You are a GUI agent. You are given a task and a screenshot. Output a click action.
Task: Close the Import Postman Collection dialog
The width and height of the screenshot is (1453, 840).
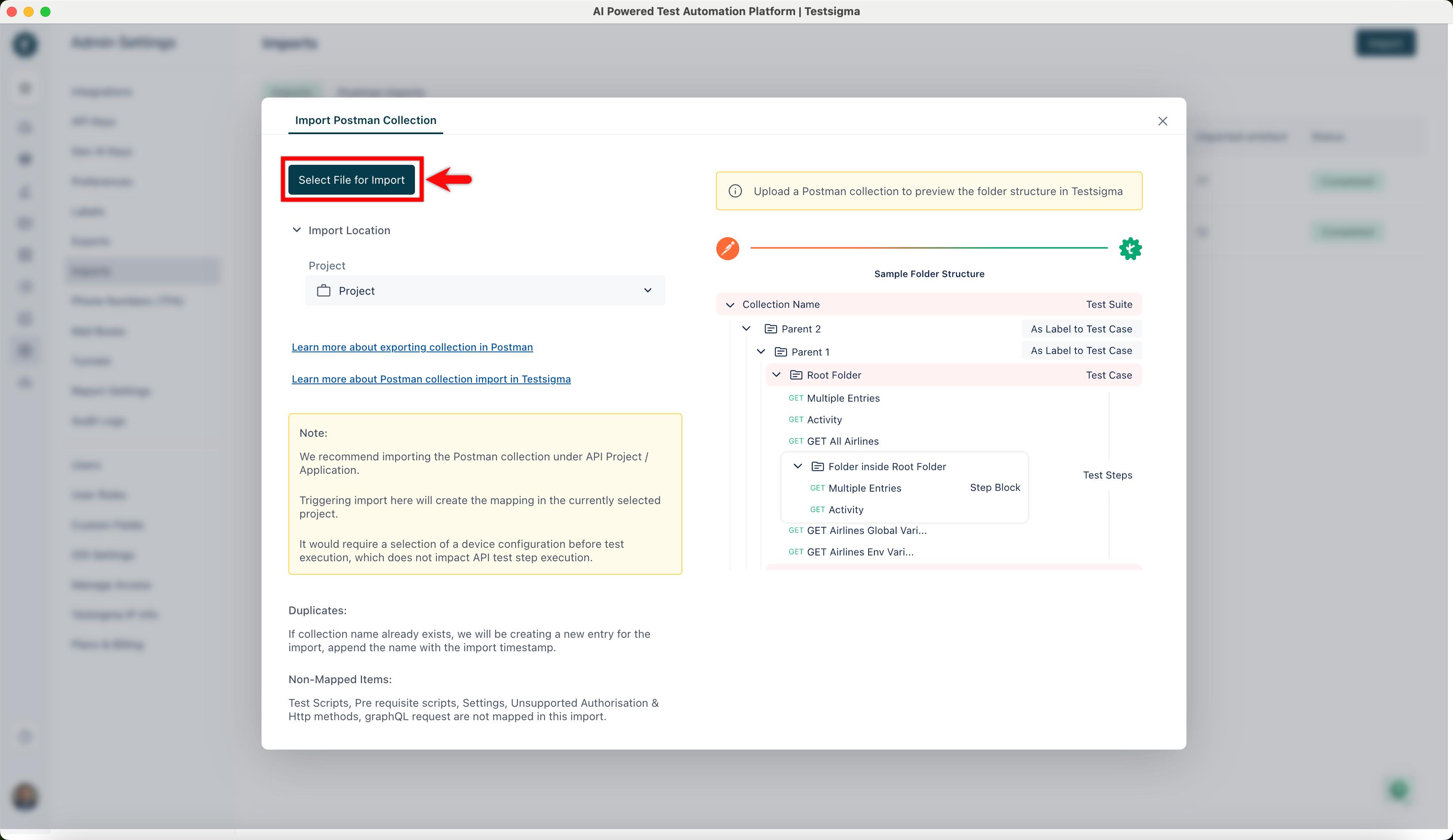[x=1162, y=121]
